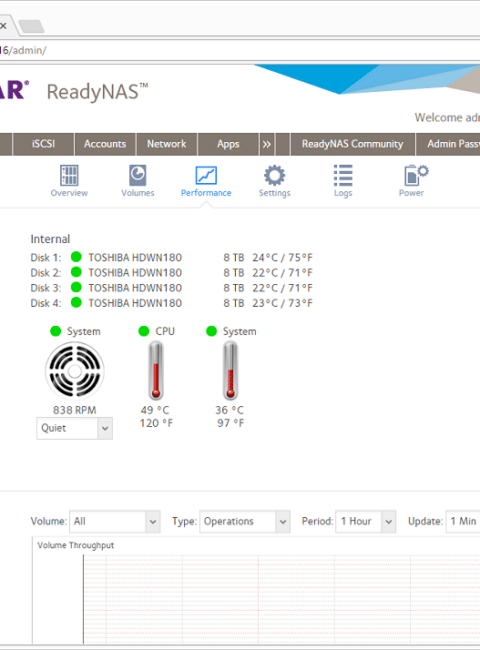Image resolution: width=480 pixels, height=650 pixels.
Task: Click the Disk 3 TOSHIBA HDWN180 entry
Action: (135, 288)
